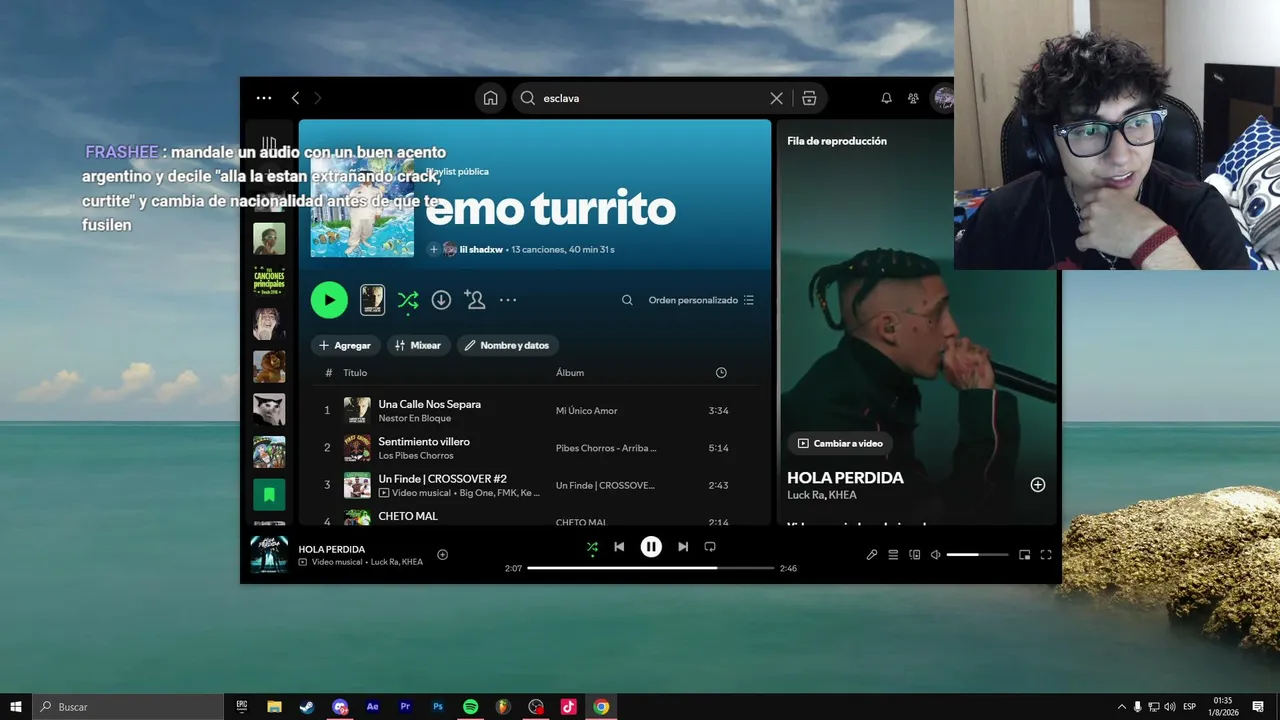Add current track to library from player bar
The image size is (1280, 720).
[x=442, y=555]
